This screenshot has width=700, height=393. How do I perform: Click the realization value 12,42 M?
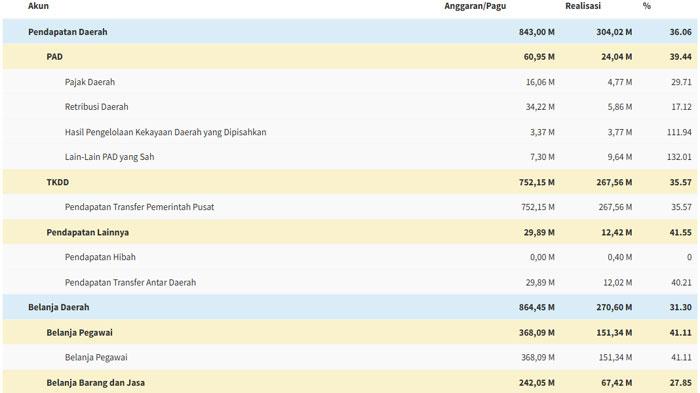click(617, 232)
